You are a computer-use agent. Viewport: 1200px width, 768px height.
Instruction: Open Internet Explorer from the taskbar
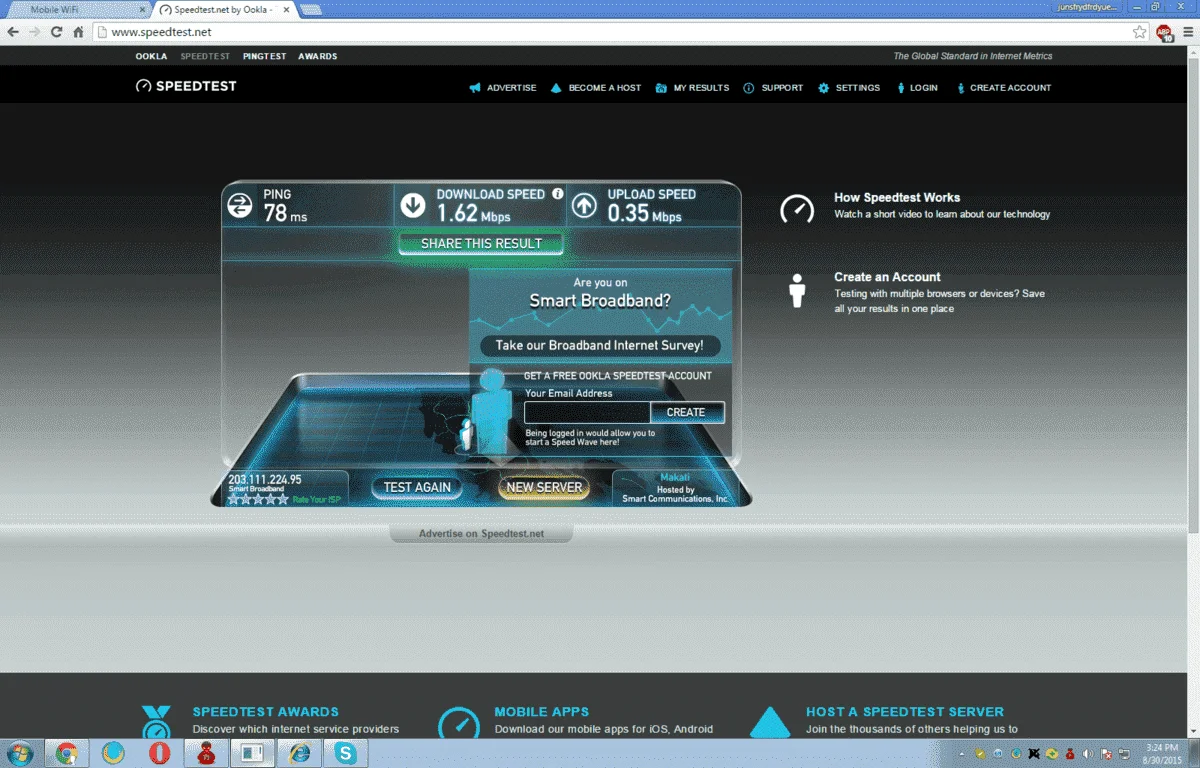pyautogui.click(x=299, y=753)
